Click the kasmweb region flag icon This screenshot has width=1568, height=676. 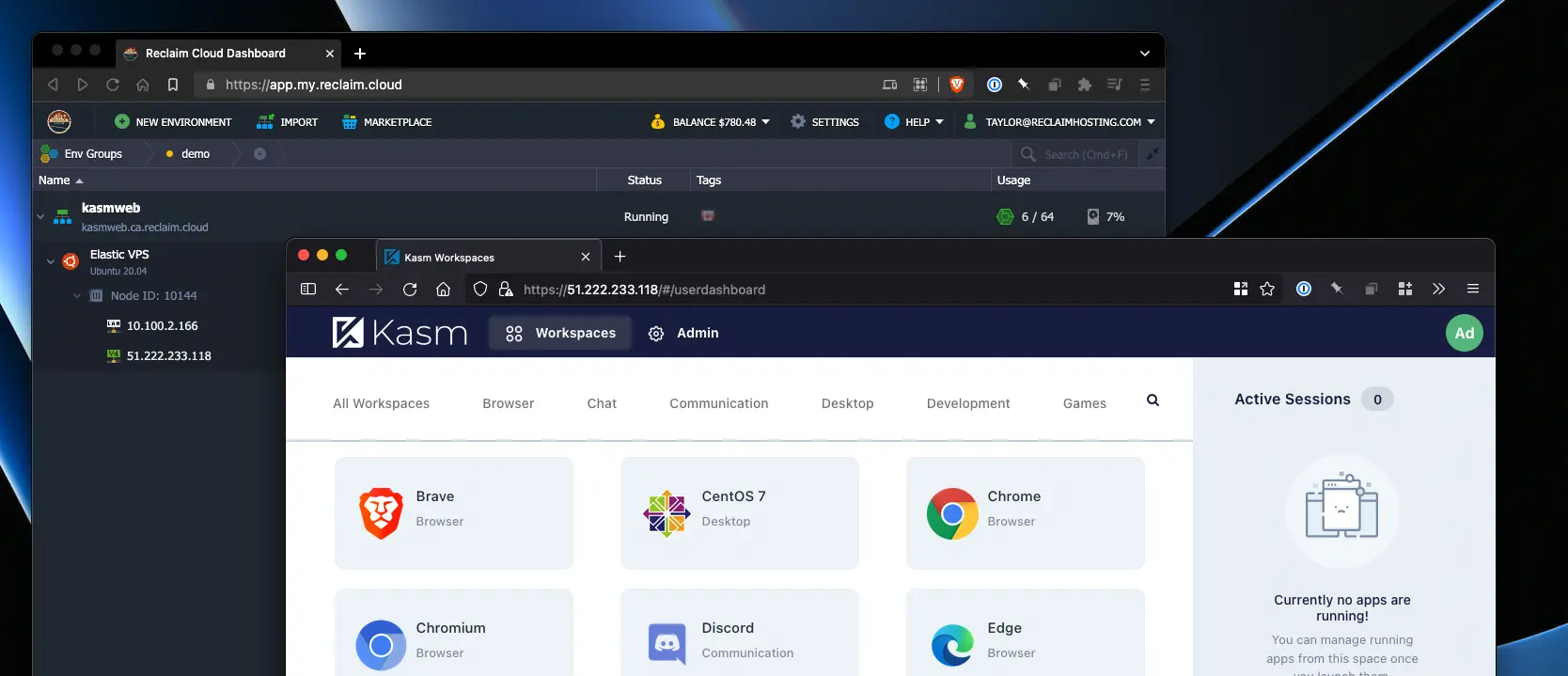(x=708, y=216)
